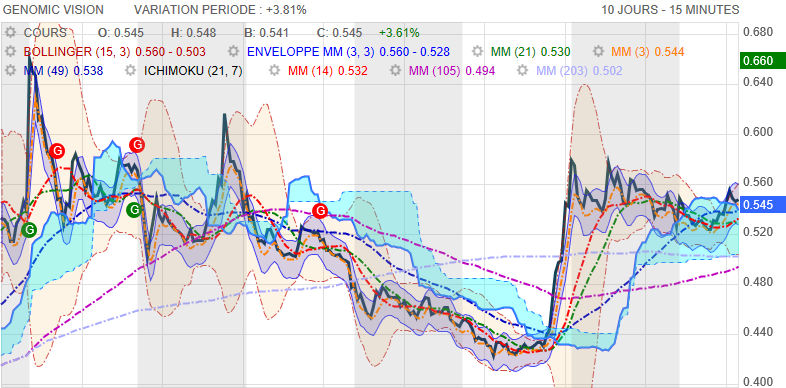Open settings gear for MM (14)

pyautogui.click(x=275, y=71)
